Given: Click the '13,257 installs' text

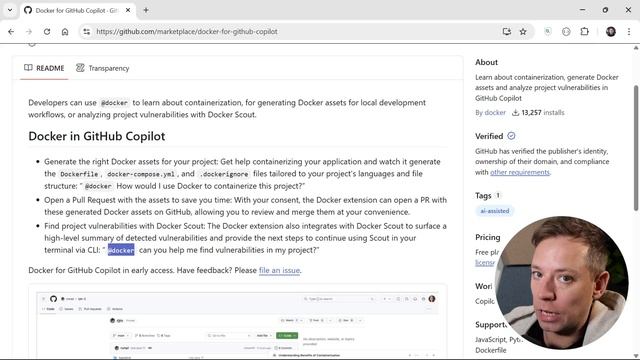Looking at the screenshot, I should 543,113.
